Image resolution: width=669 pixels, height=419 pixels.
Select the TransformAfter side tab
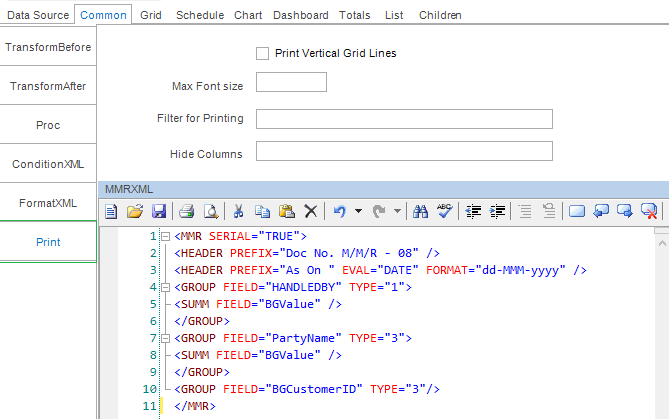tap(48, 86)
